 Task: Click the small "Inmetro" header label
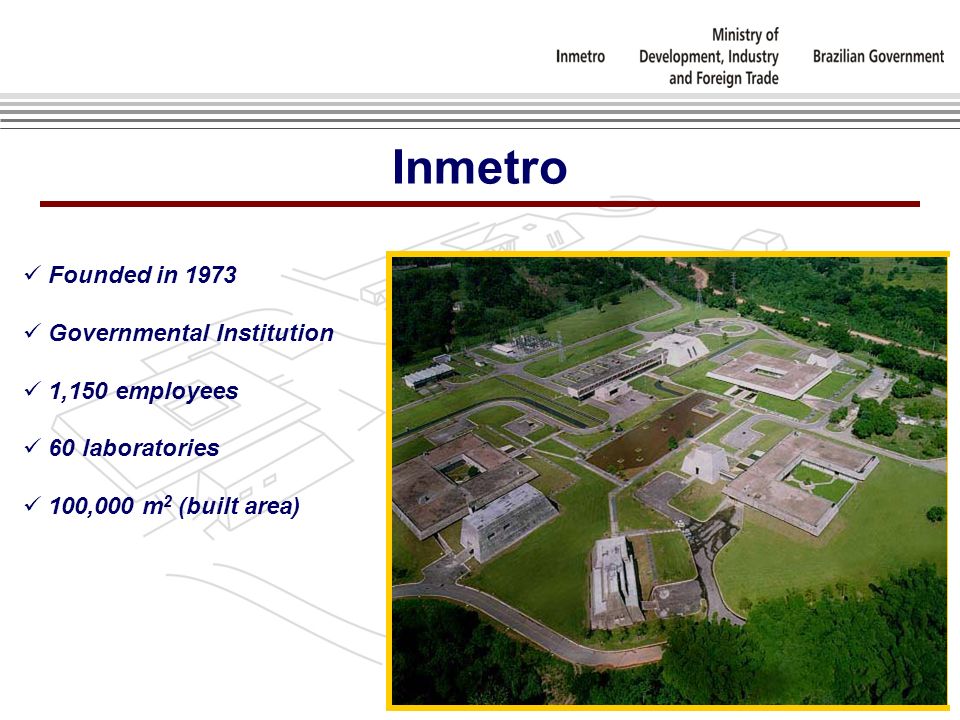coord(580,56)
